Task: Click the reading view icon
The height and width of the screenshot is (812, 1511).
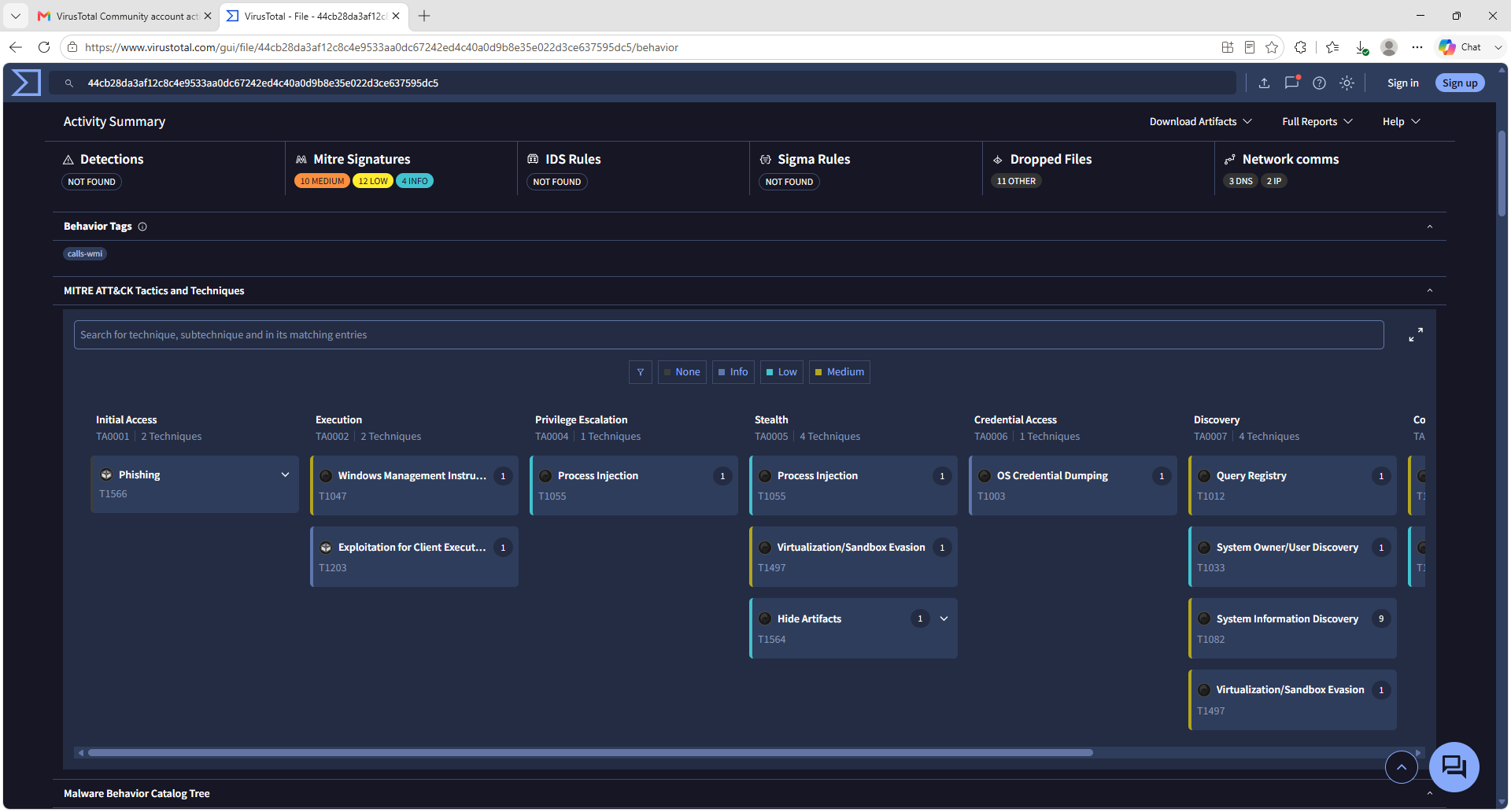Action: pyautogui.click(x=1250, y=47)
